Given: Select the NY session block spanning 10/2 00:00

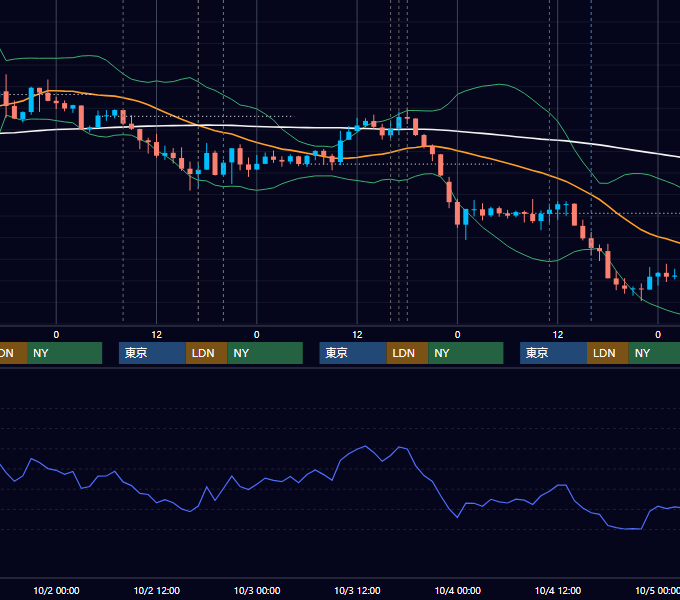Looking at the screenshot, I should coord(65,353).
